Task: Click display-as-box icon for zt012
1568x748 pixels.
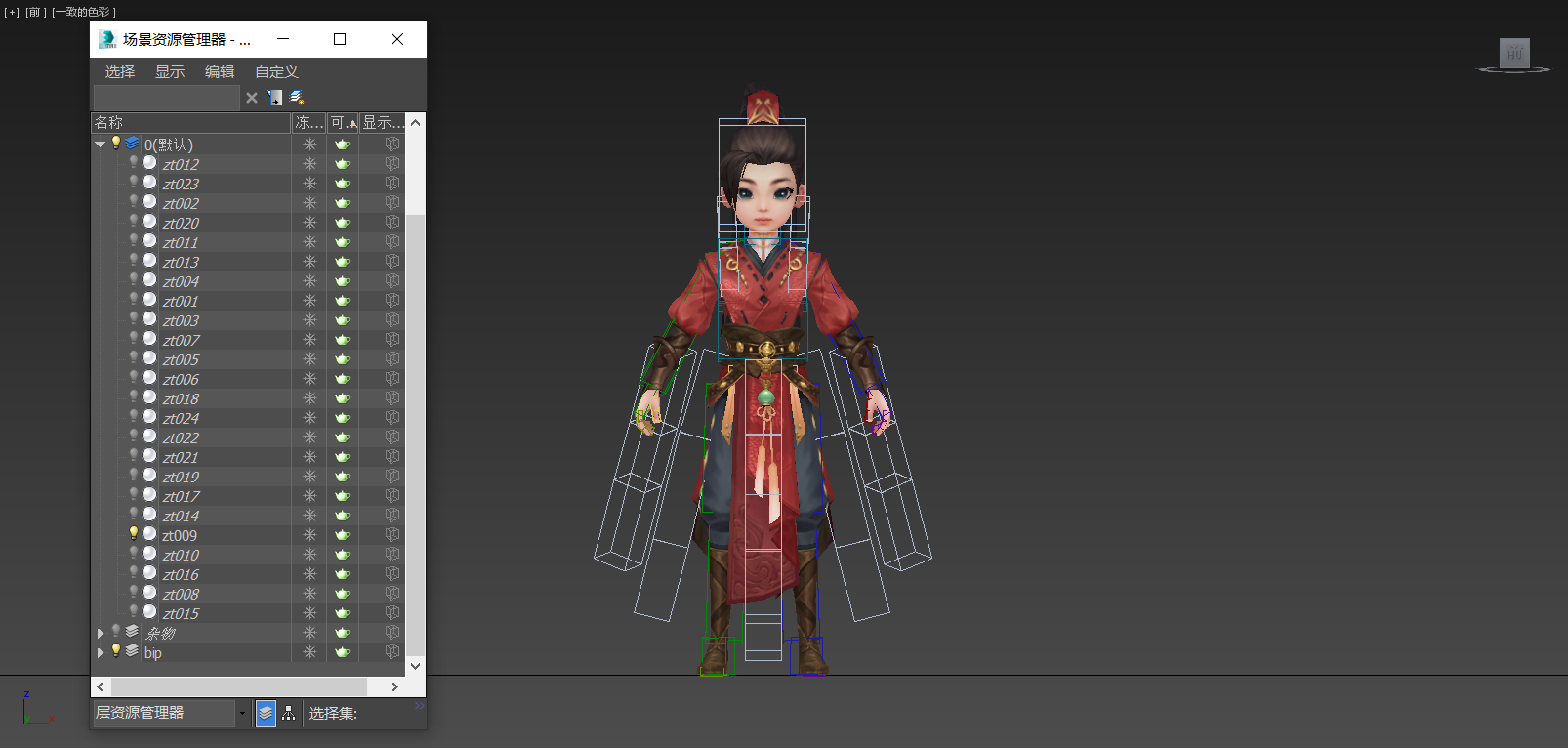Action: pos(392,164)
